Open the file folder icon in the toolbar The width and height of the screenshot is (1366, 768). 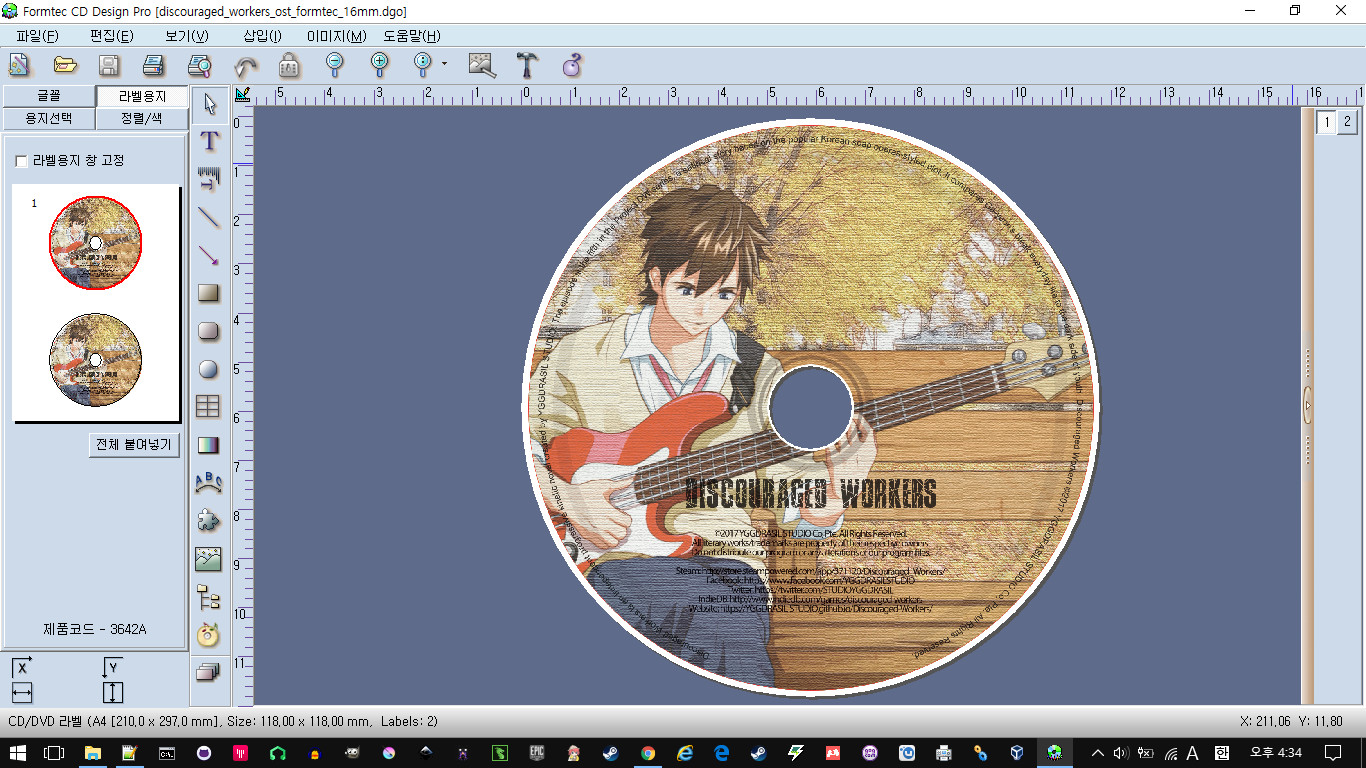pos(65,66)
